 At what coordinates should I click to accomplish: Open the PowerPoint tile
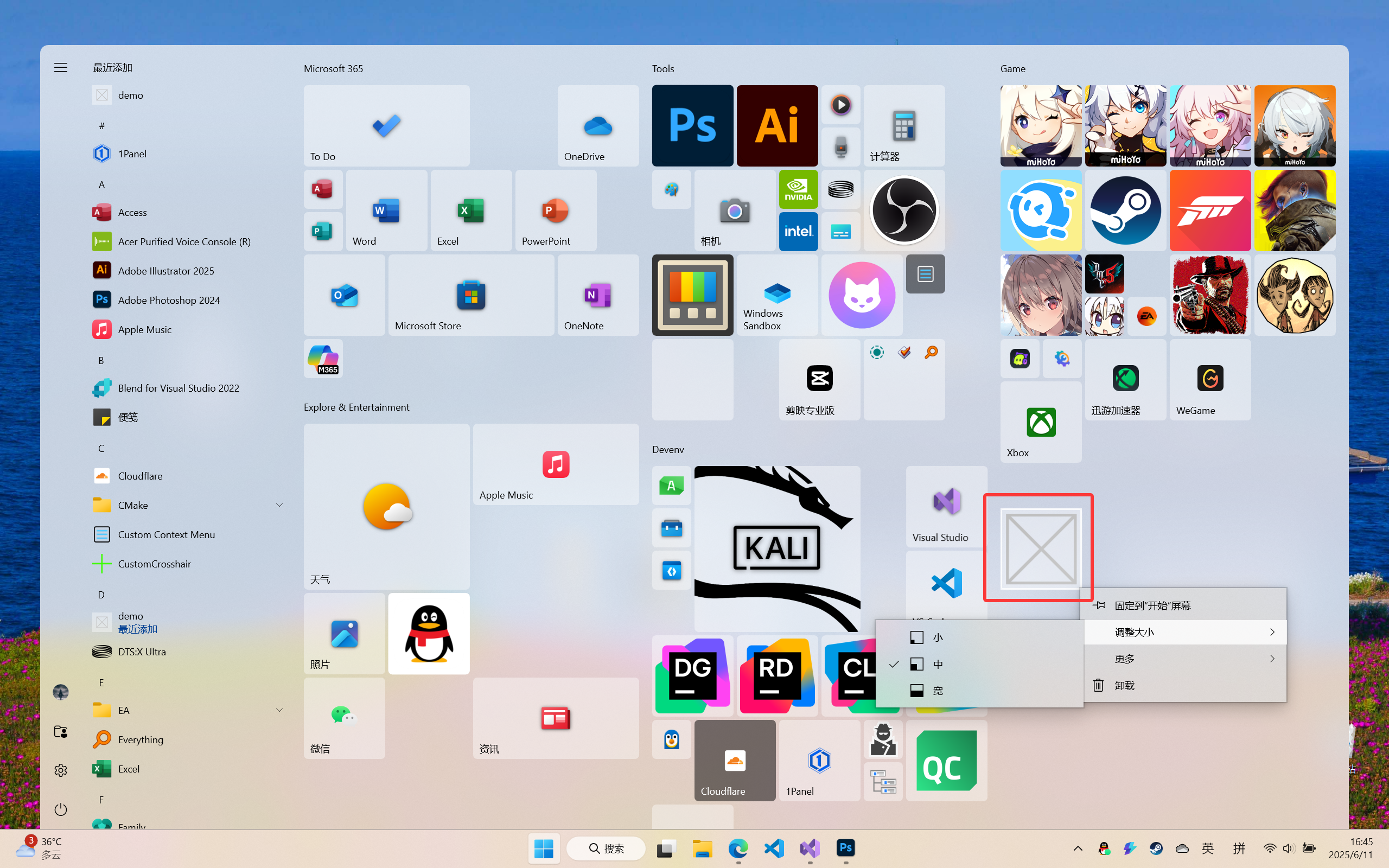[556, 210]
